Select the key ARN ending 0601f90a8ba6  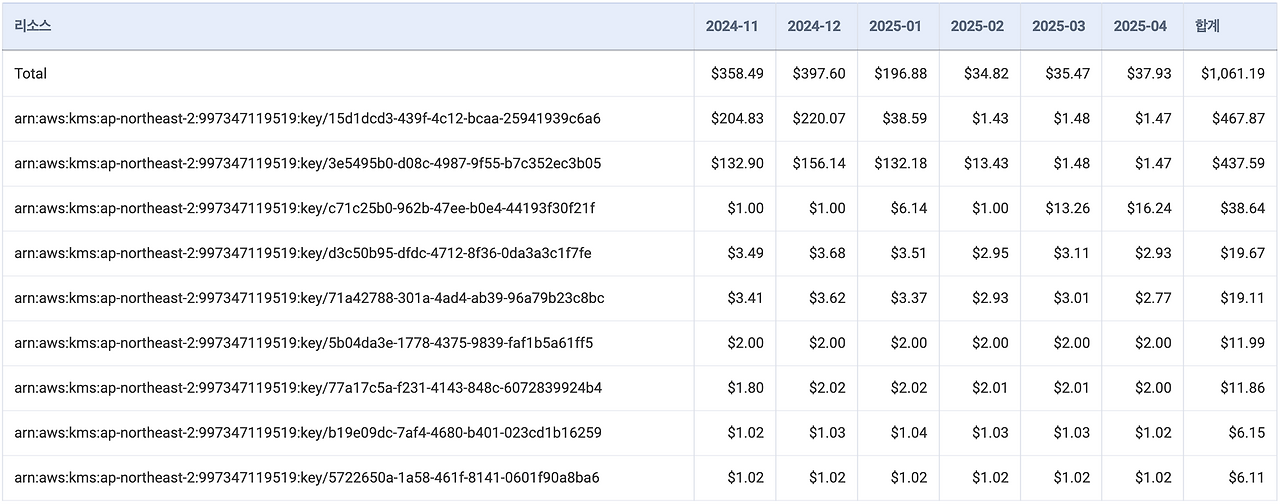(x=307, y=478)
